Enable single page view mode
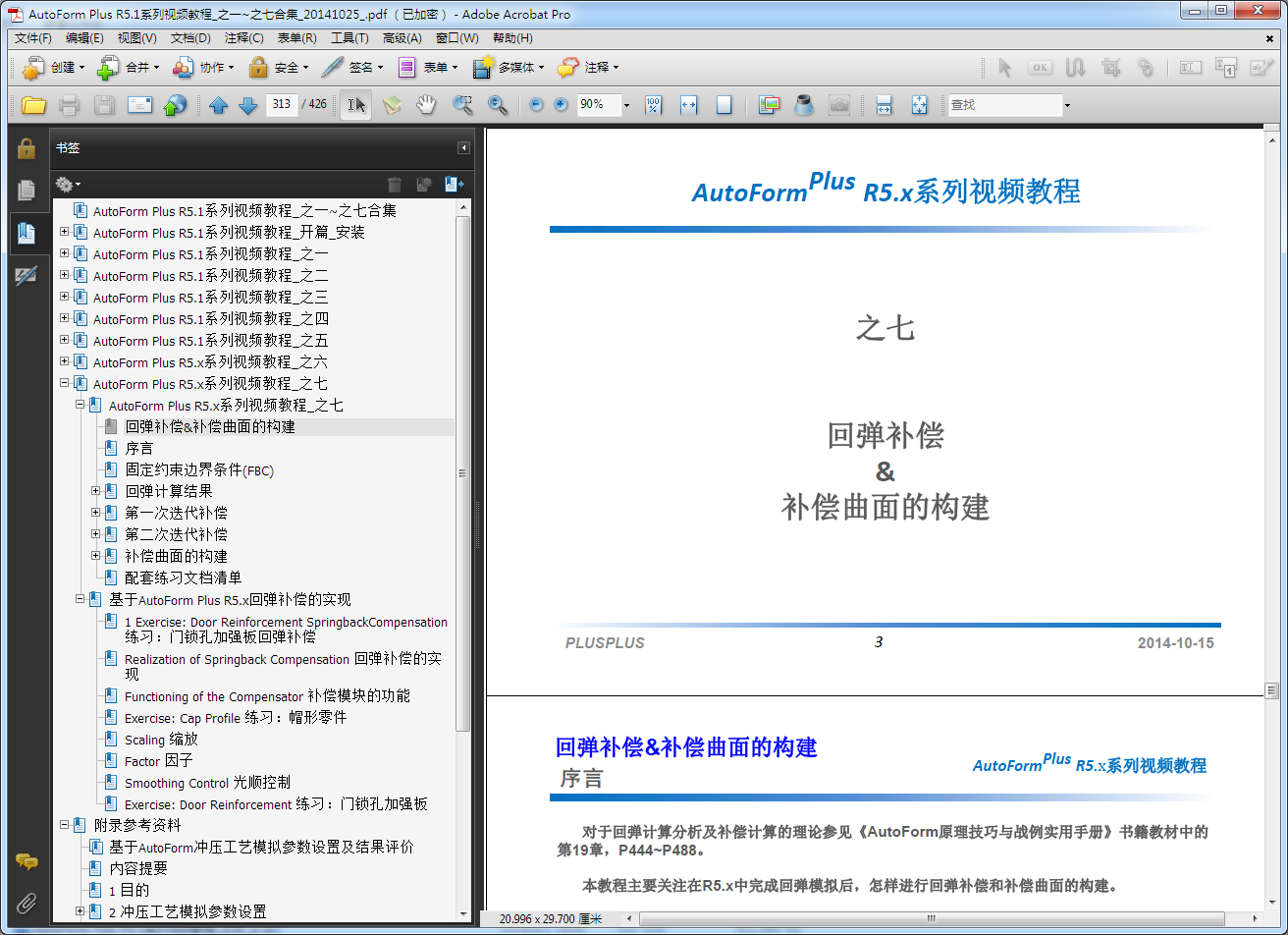This screenshot has width=1288, height=935. click(724, 105)
